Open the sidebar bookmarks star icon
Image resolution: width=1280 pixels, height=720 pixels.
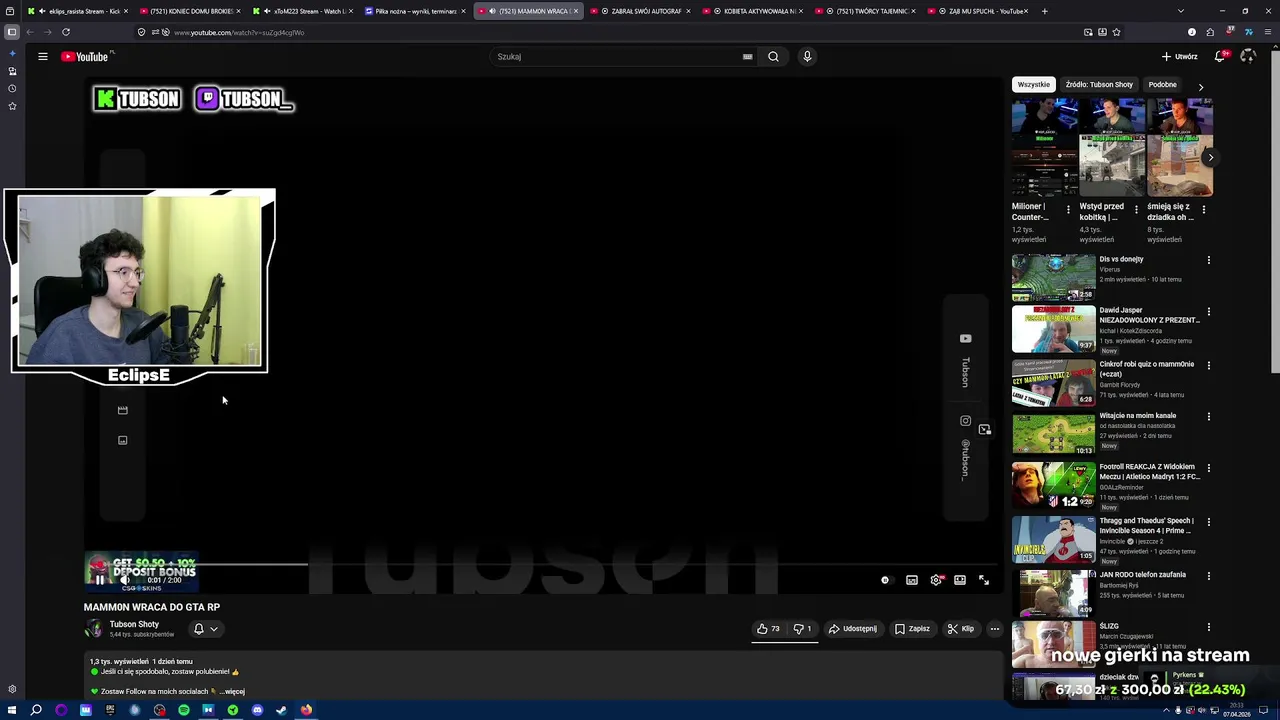12,106
